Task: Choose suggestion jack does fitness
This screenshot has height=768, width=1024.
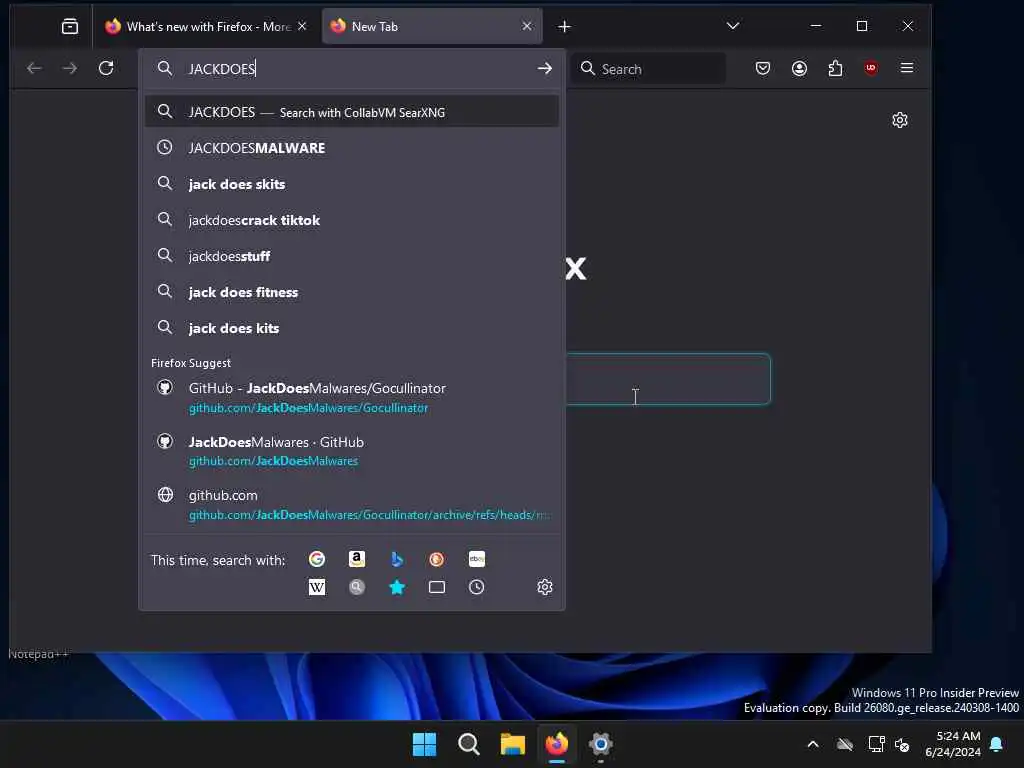Action: tap(351, 291)
